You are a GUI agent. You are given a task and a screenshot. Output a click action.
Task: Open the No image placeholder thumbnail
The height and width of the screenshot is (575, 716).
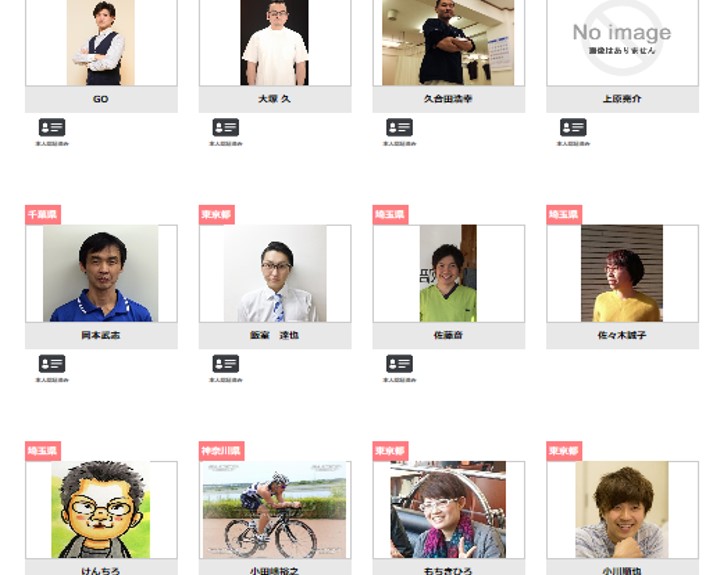[x=622, y=42]
